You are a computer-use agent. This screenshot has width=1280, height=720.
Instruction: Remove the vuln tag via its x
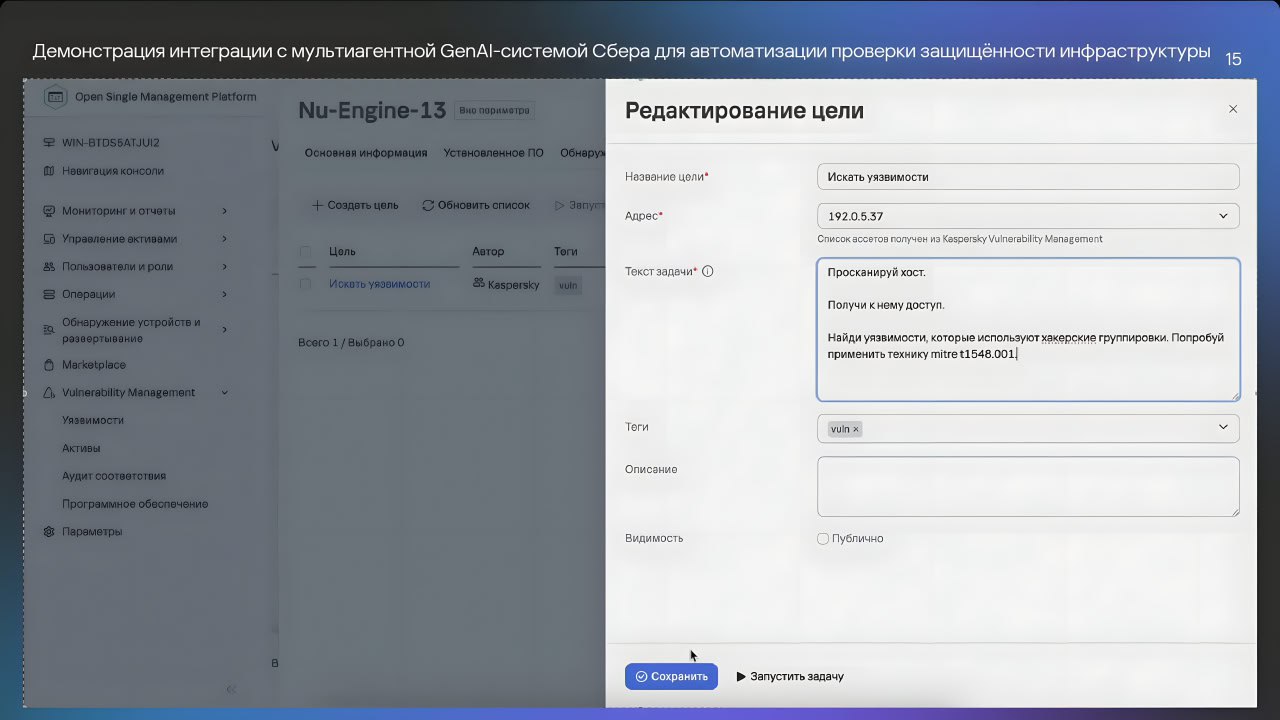click(x=856, y=429)
